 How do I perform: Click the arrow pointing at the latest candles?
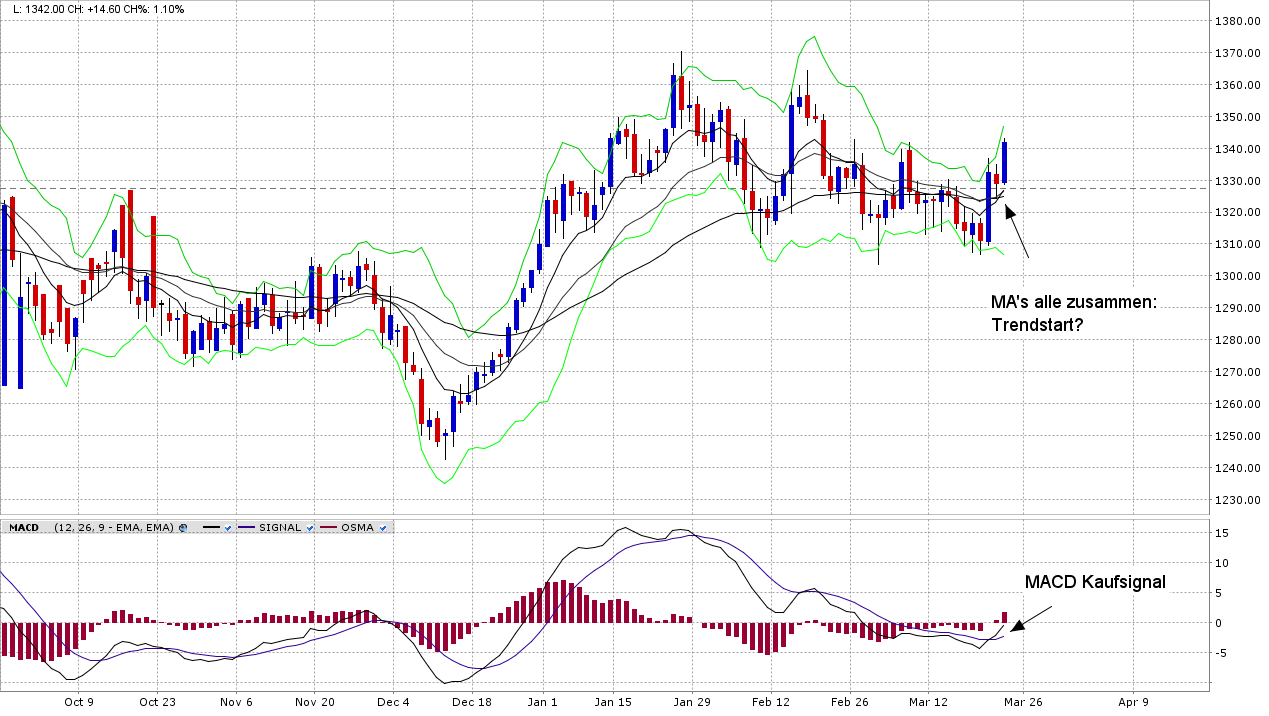point(1017,231)
